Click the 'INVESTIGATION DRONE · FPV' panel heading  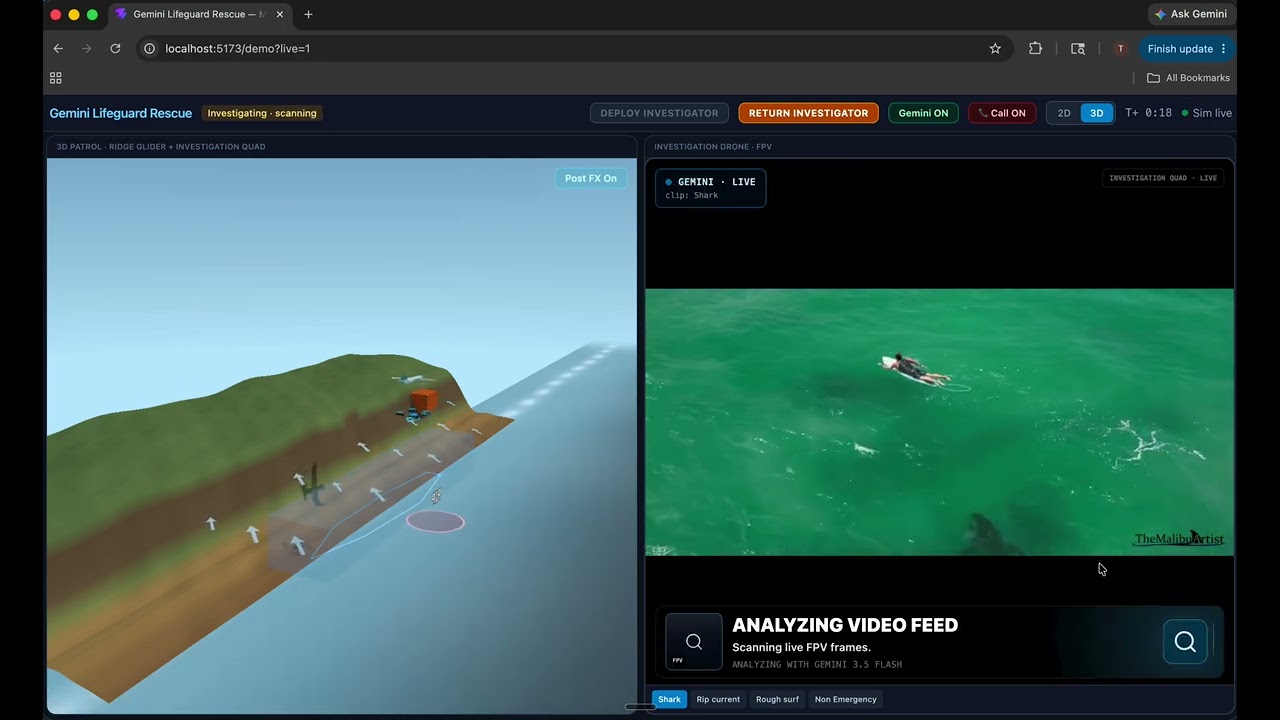click(713, 147)
